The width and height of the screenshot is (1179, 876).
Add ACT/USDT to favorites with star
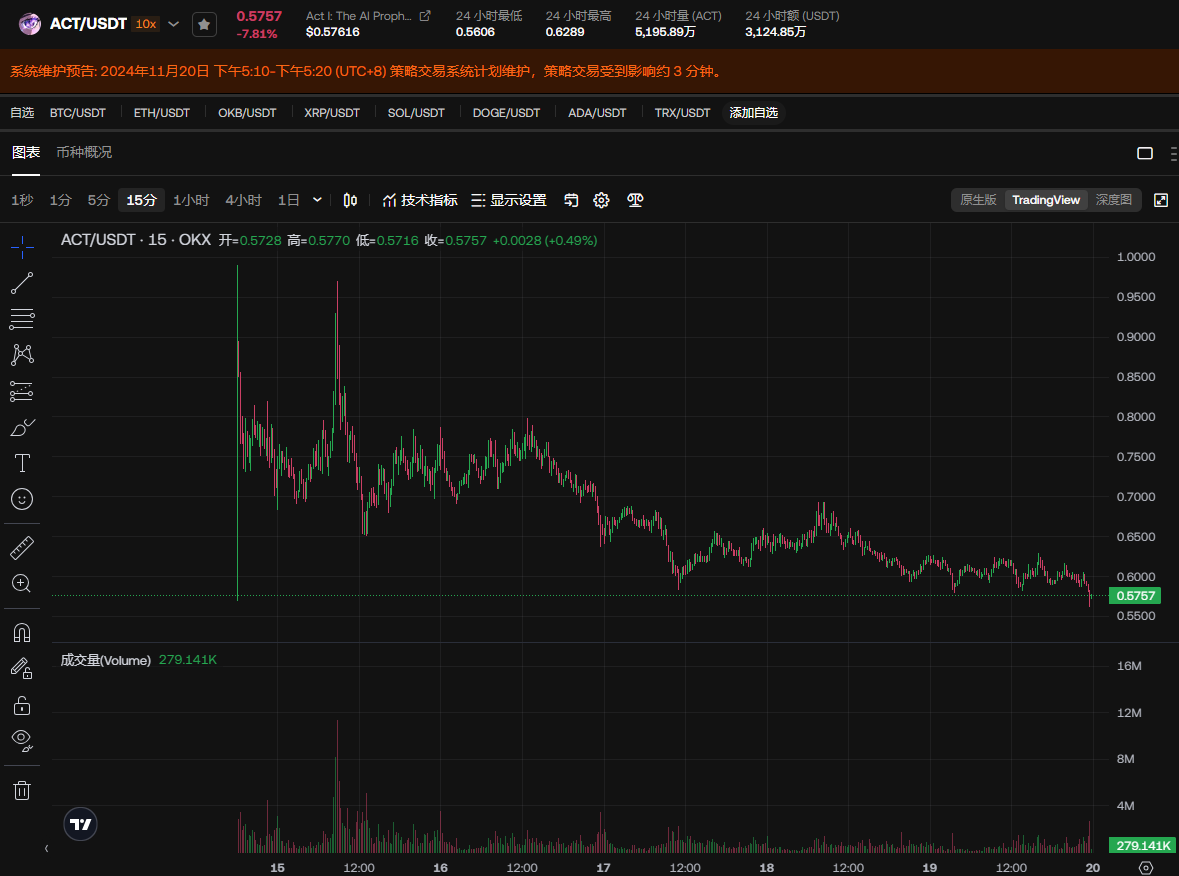click(204, 24)
